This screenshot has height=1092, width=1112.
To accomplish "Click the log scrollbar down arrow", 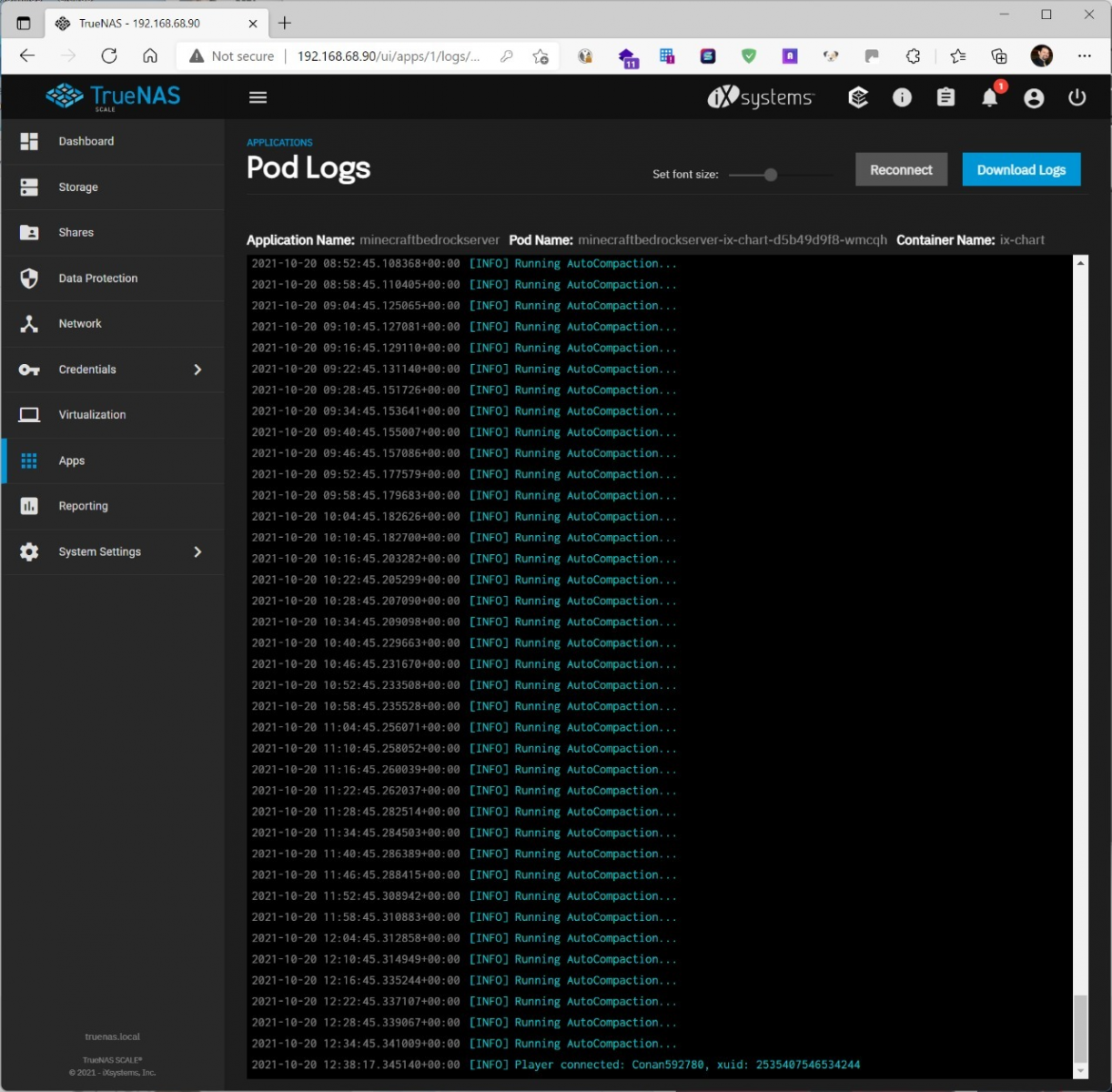I will tap(1081, 1071).
